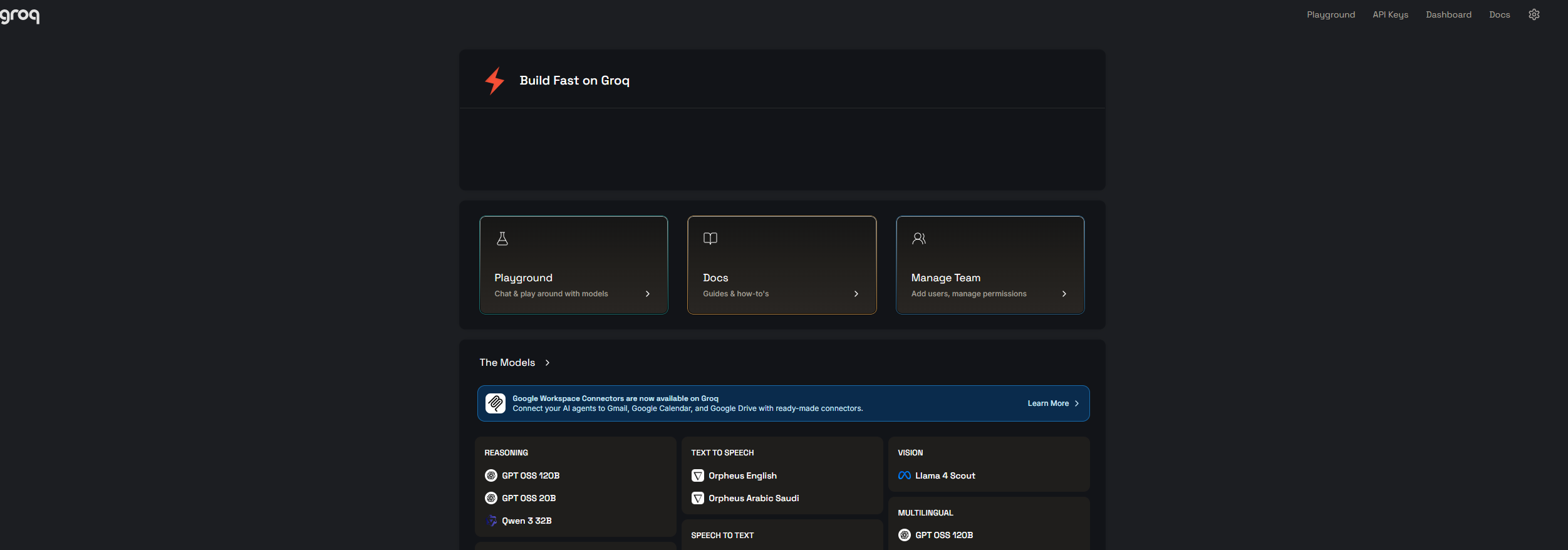Viewport: 1568px width, 550px height.
Task: Click 'Google Workspace Connectors are now available' text
Action: tap(615, 398)
